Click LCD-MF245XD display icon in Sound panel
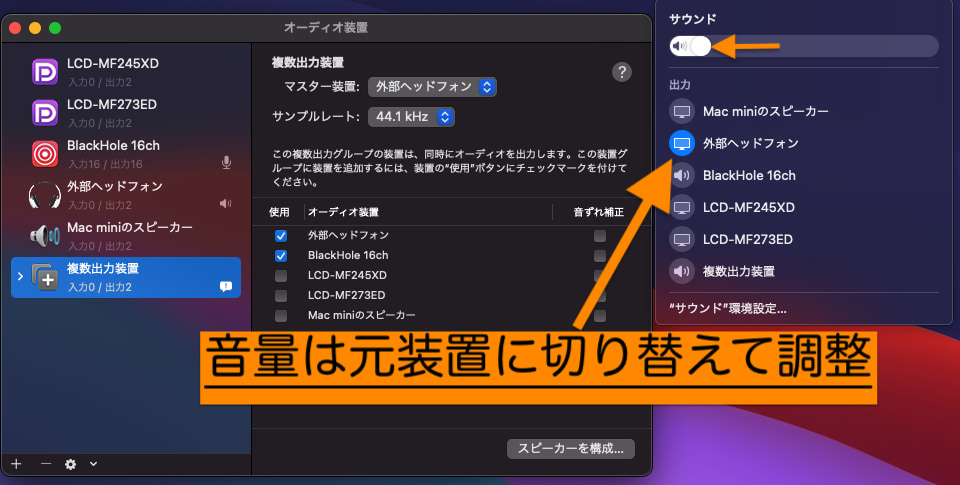960x485 pixels. 682,207
